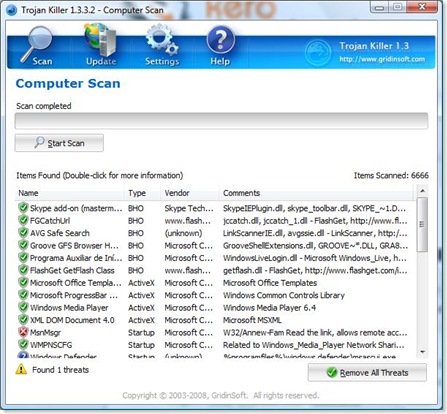447x414 pixels.
Task: Click the green shield icon for Skype add-on
Action: point(23,208)
